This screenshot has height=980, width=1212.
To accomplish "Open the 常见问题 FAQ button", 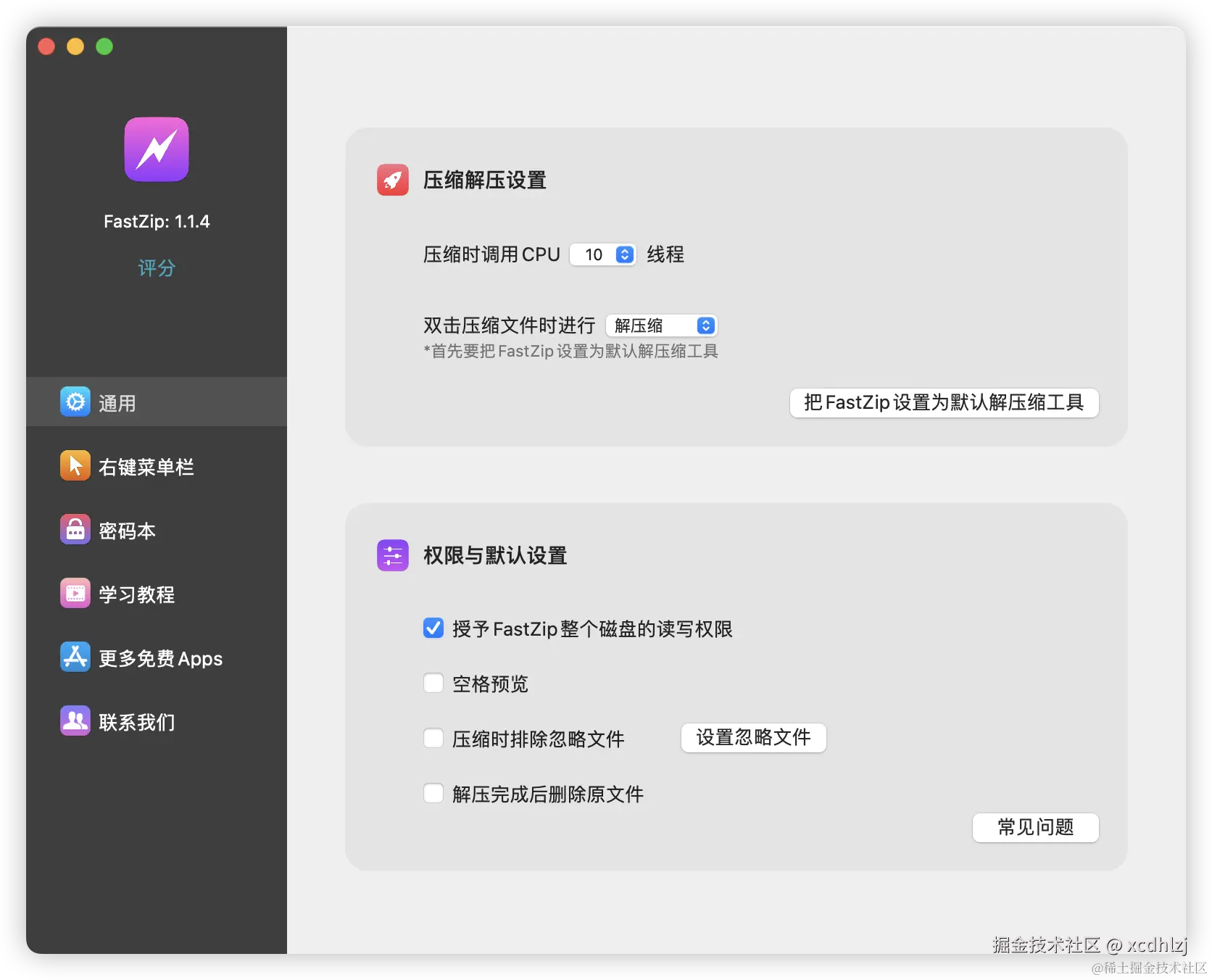I will pyautogui.click(x=1035, y=827).
